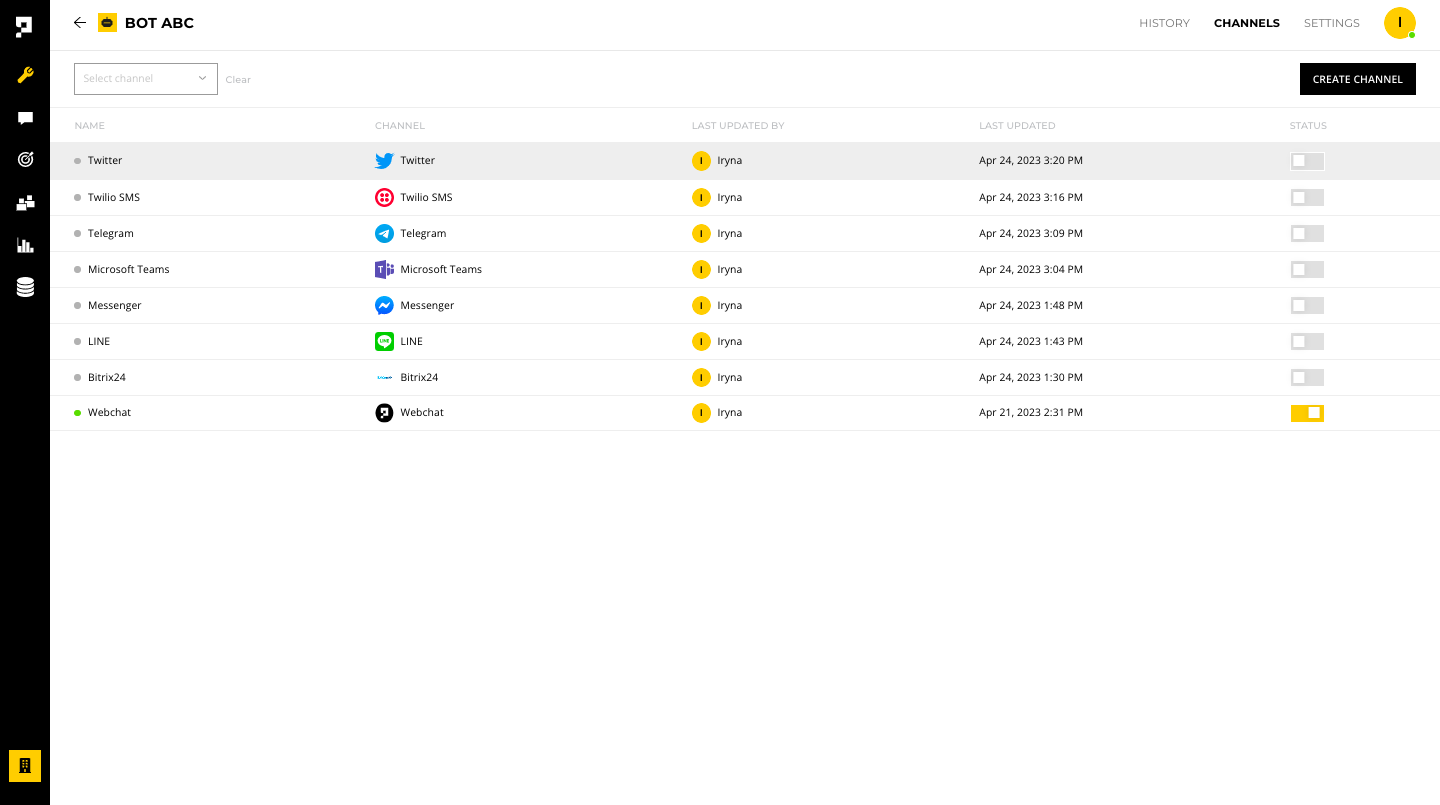Click the black Webchat channel icon
This screenshot has width=1440, height=805.
coord(384,412)
